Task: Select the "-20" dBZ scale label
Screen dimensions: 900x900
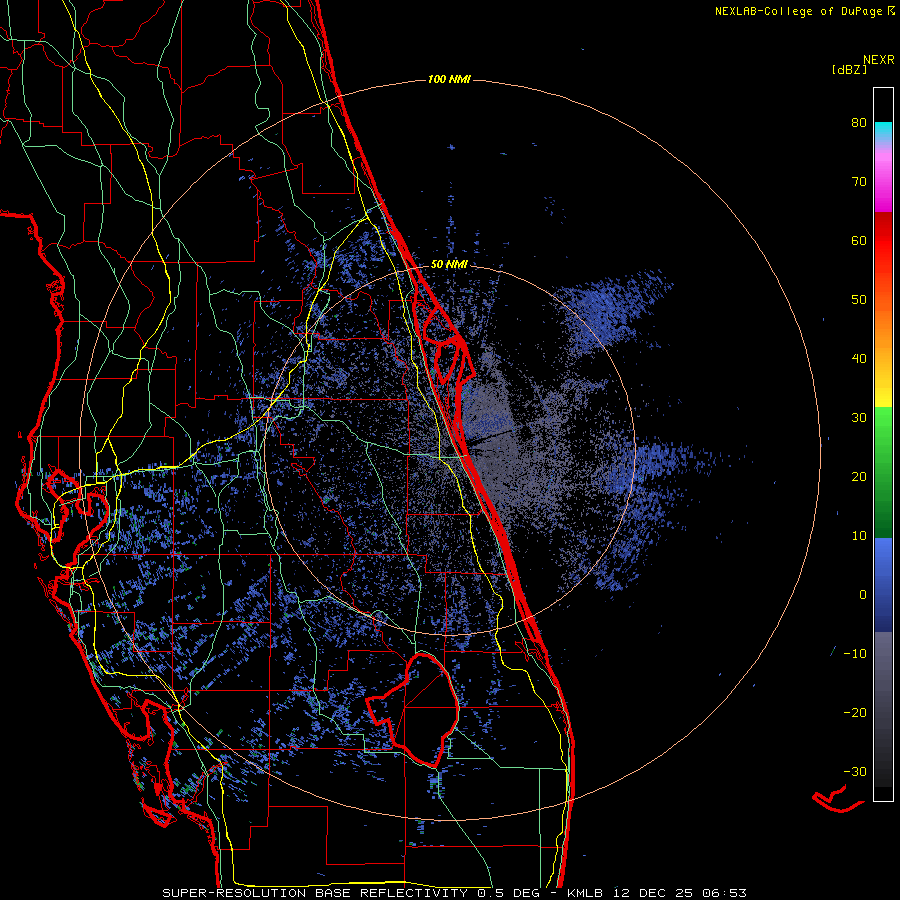Action: 855,712
